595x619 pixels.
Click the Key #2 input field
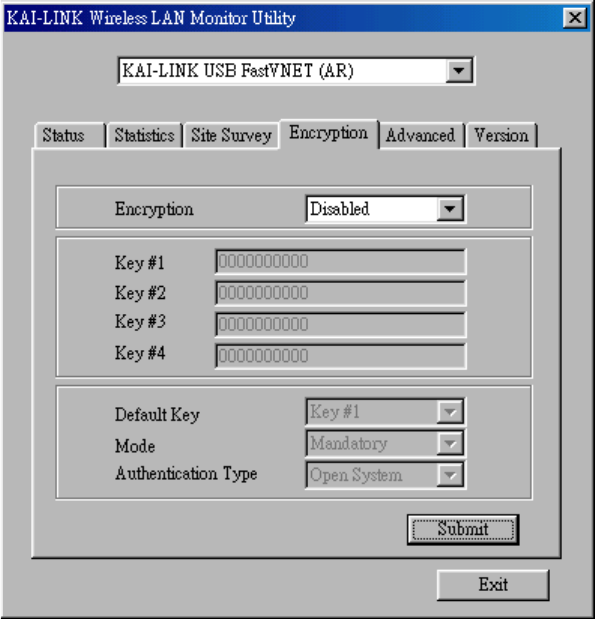pyautogui.click(x=340, y=293)
